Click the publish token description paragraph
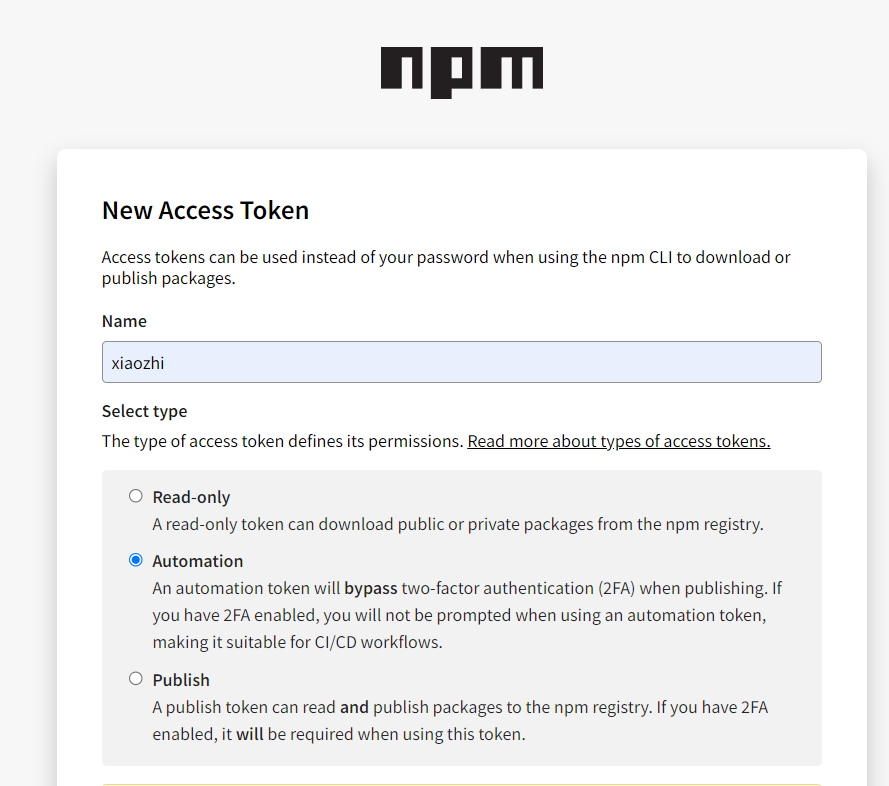 (460, 720)
